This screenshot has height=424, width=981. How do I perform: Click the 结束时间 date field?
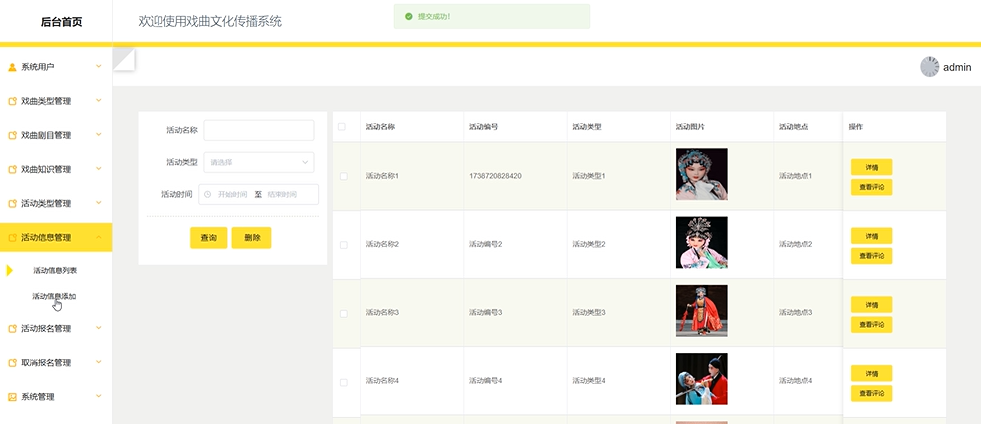282,194
